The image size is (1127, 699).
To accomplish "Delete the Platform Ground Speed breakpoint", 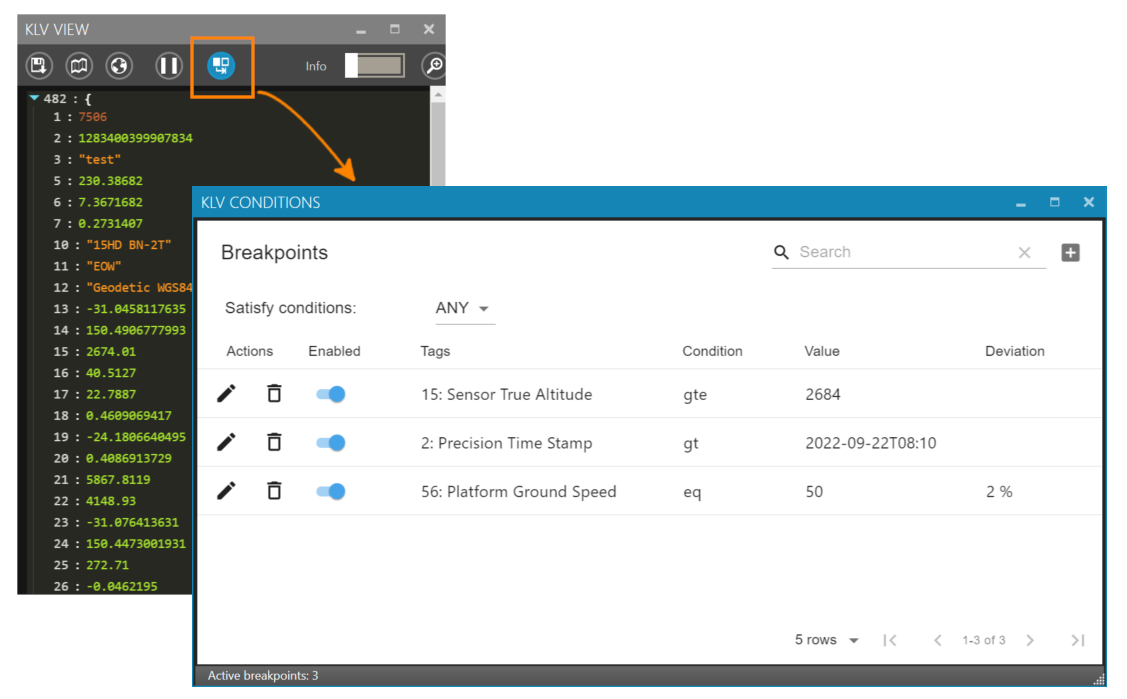I will pyautogui.click(x=274, y=491).
